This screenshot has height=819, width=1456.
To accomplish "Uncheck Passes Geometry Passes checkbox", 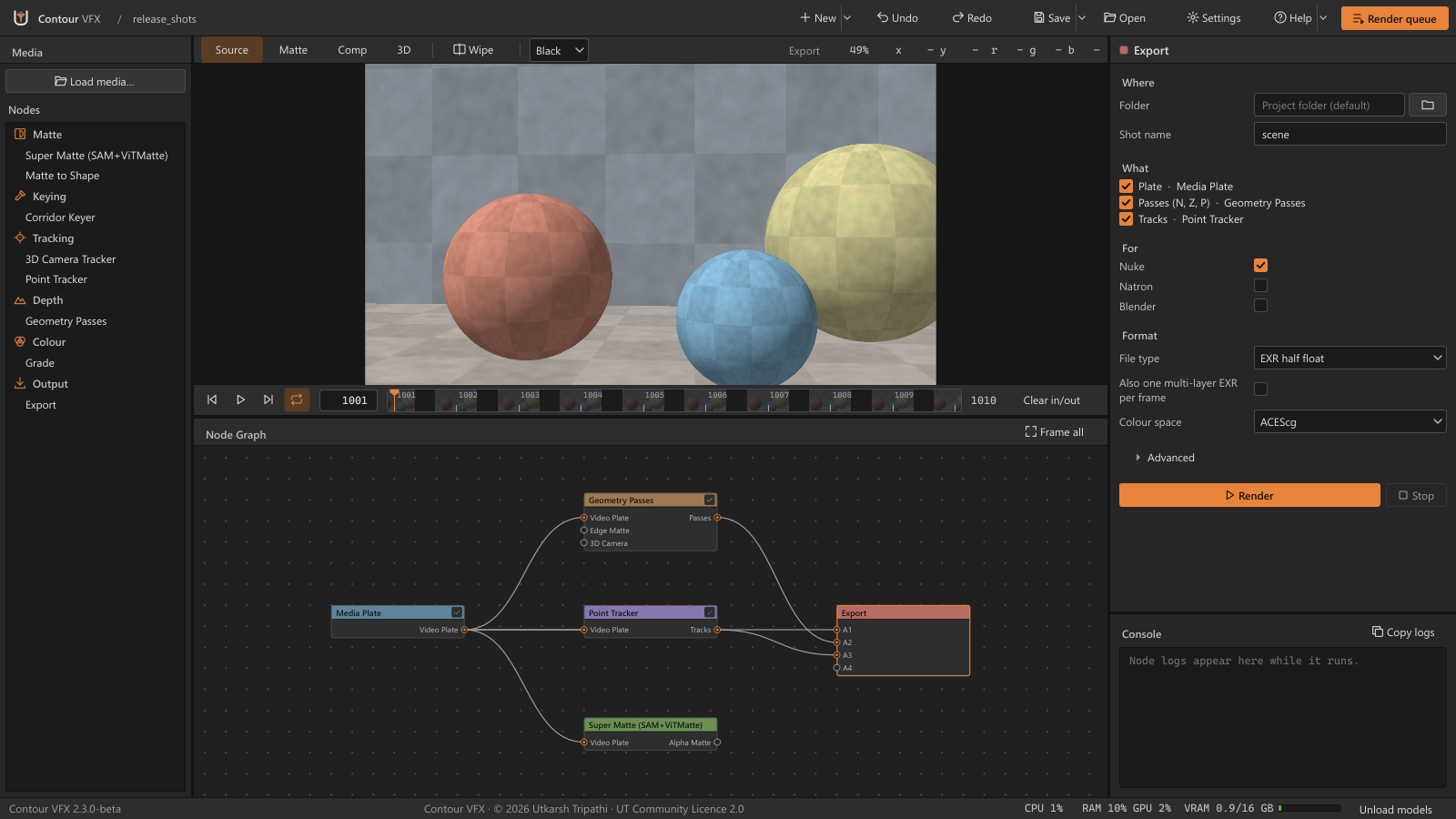I will point(1127,202).
